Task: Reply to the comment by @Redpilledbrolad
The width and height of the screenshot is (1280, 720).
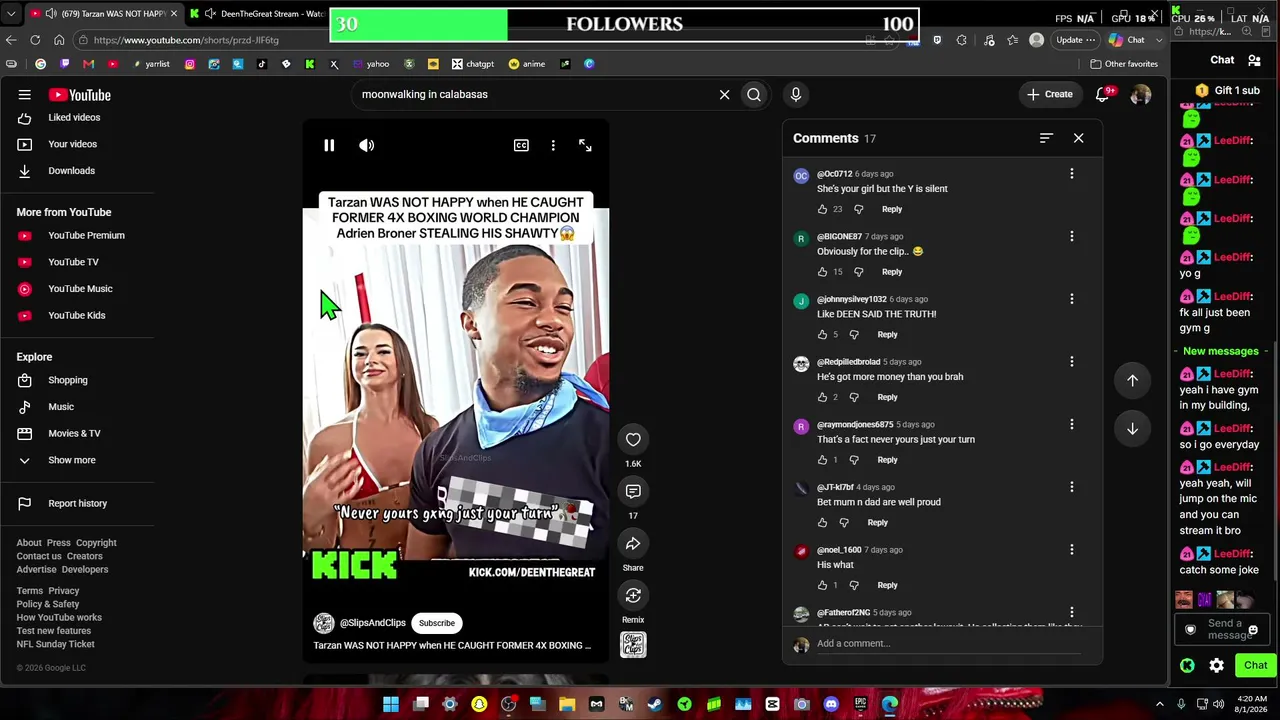Action: (887, 398)
